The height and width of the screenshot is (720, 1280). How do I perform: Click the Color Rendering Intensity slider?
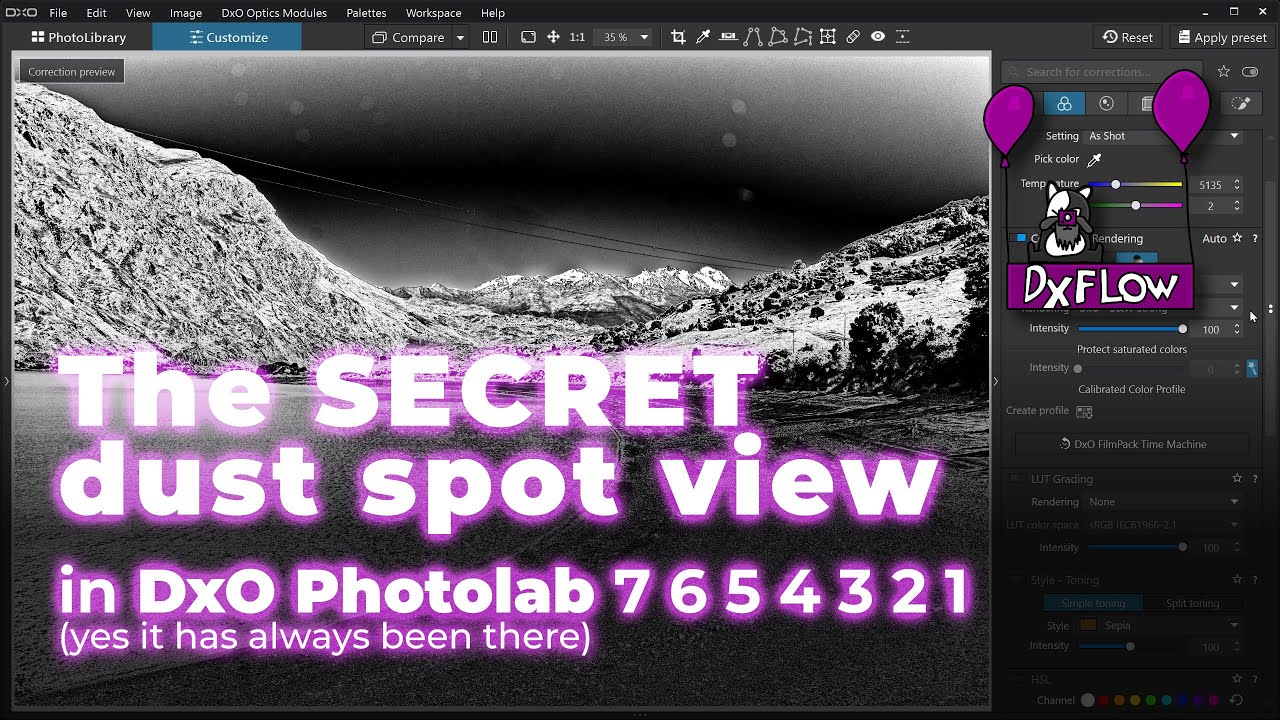coord(1131,329)
